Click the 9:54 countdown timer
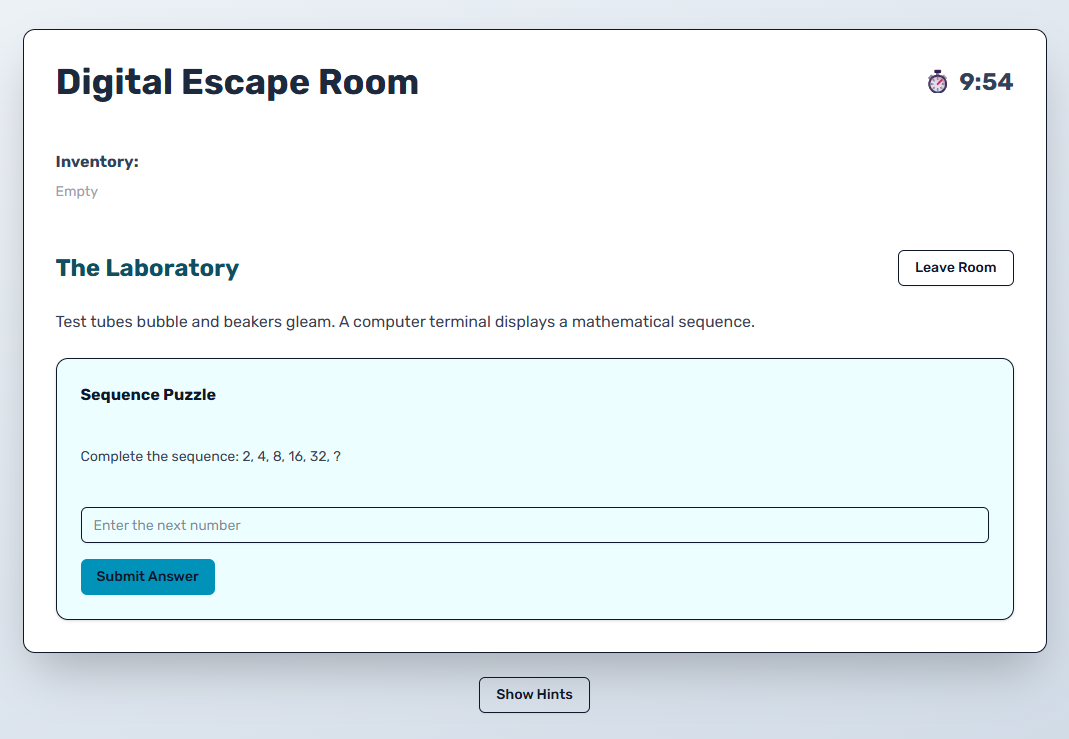 [986, 82]
